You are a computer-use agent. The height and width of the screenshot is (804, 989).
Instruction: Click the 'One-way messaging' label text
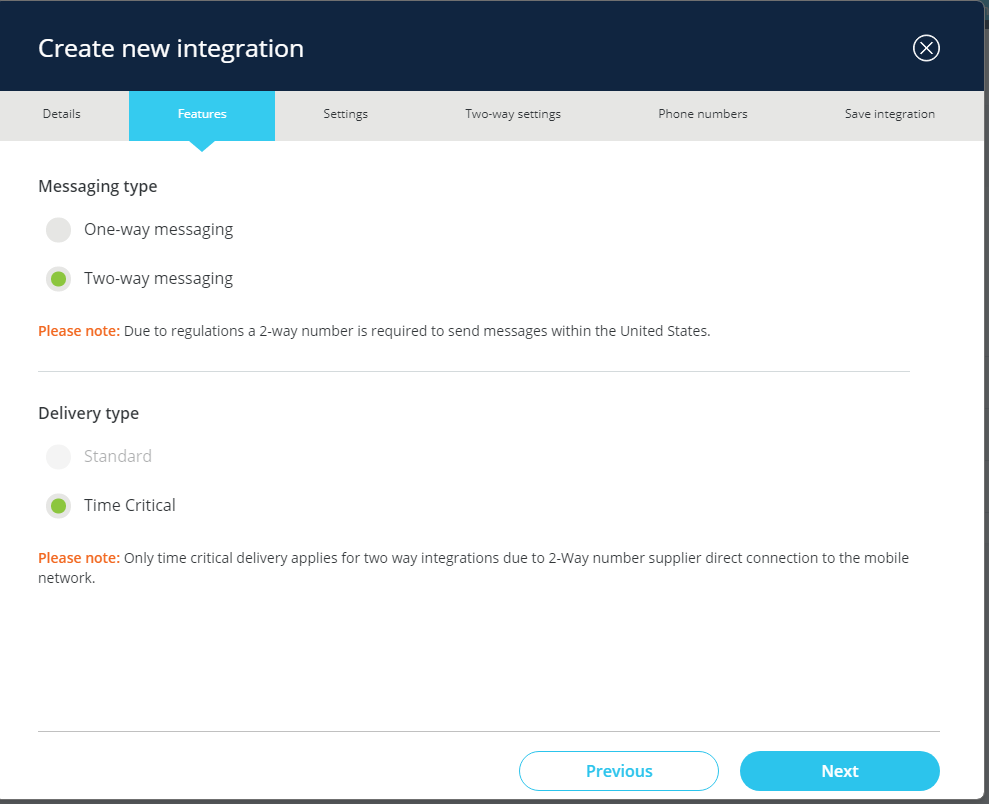(158, 230)
